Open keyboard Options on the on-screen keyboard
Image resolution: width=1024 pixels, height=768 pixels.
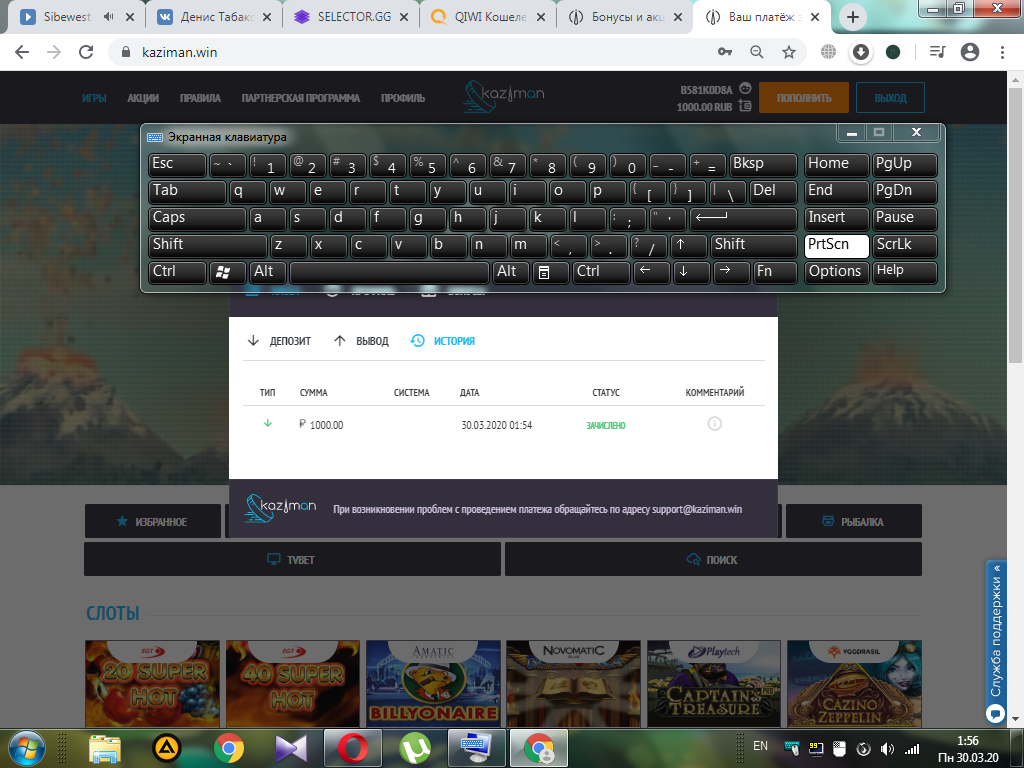[x=836, y=272]
